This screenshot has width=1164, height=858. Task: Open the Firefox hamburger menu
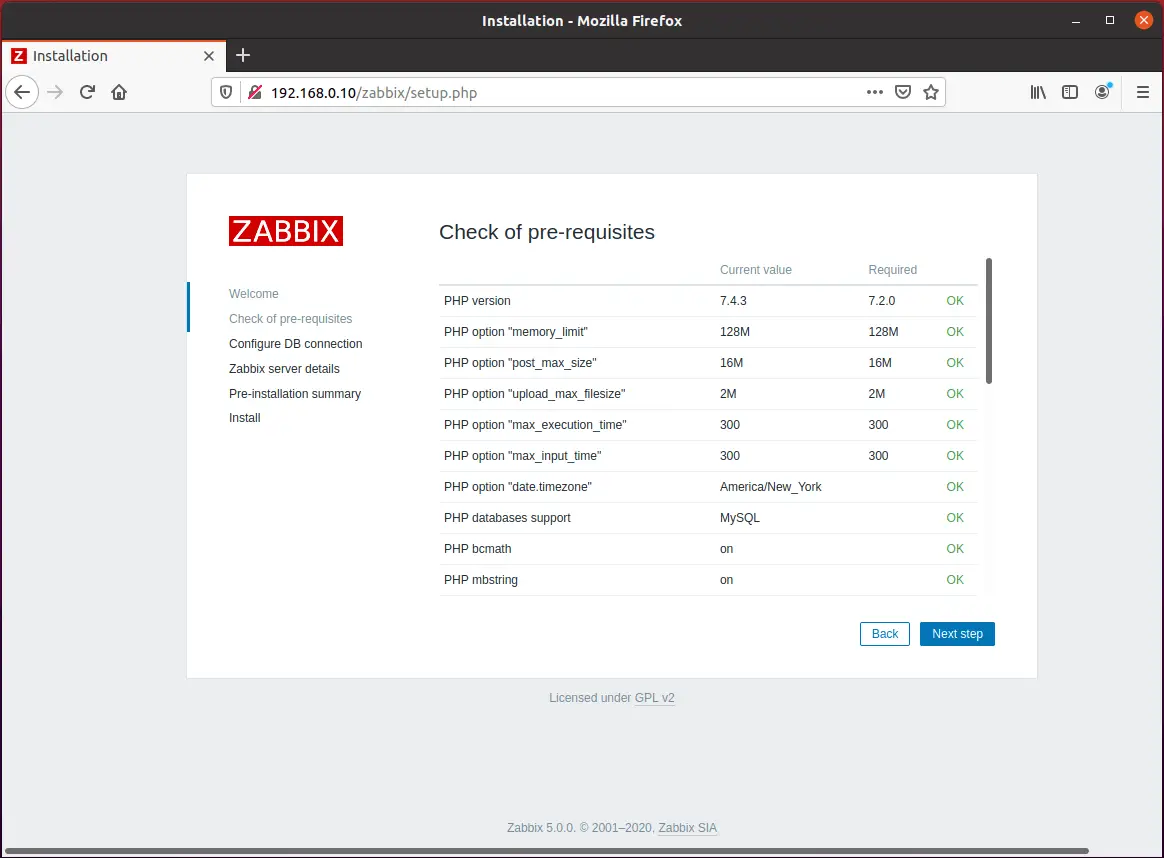[1142, 92]
